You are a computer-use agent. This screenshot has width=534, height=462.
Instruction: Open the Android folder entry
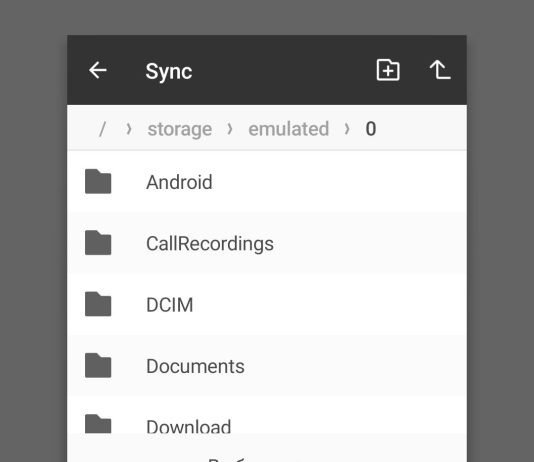[x=267, y=181]
